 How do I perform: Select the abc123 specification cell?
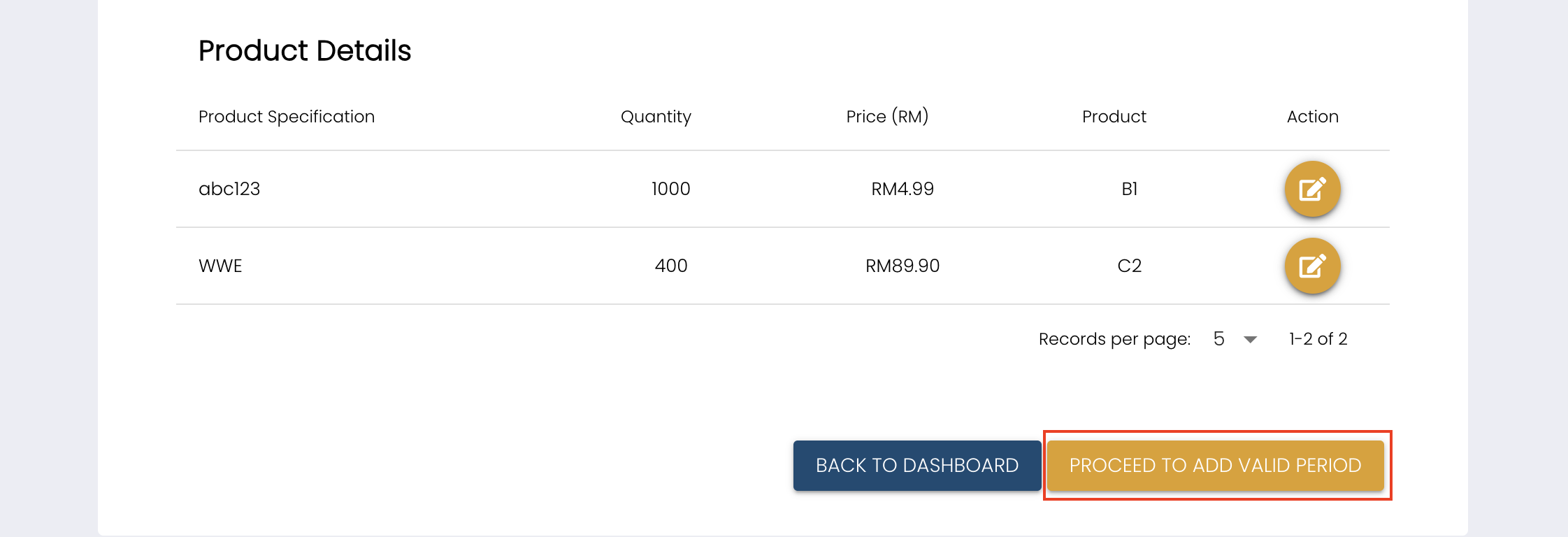point(229,189)
